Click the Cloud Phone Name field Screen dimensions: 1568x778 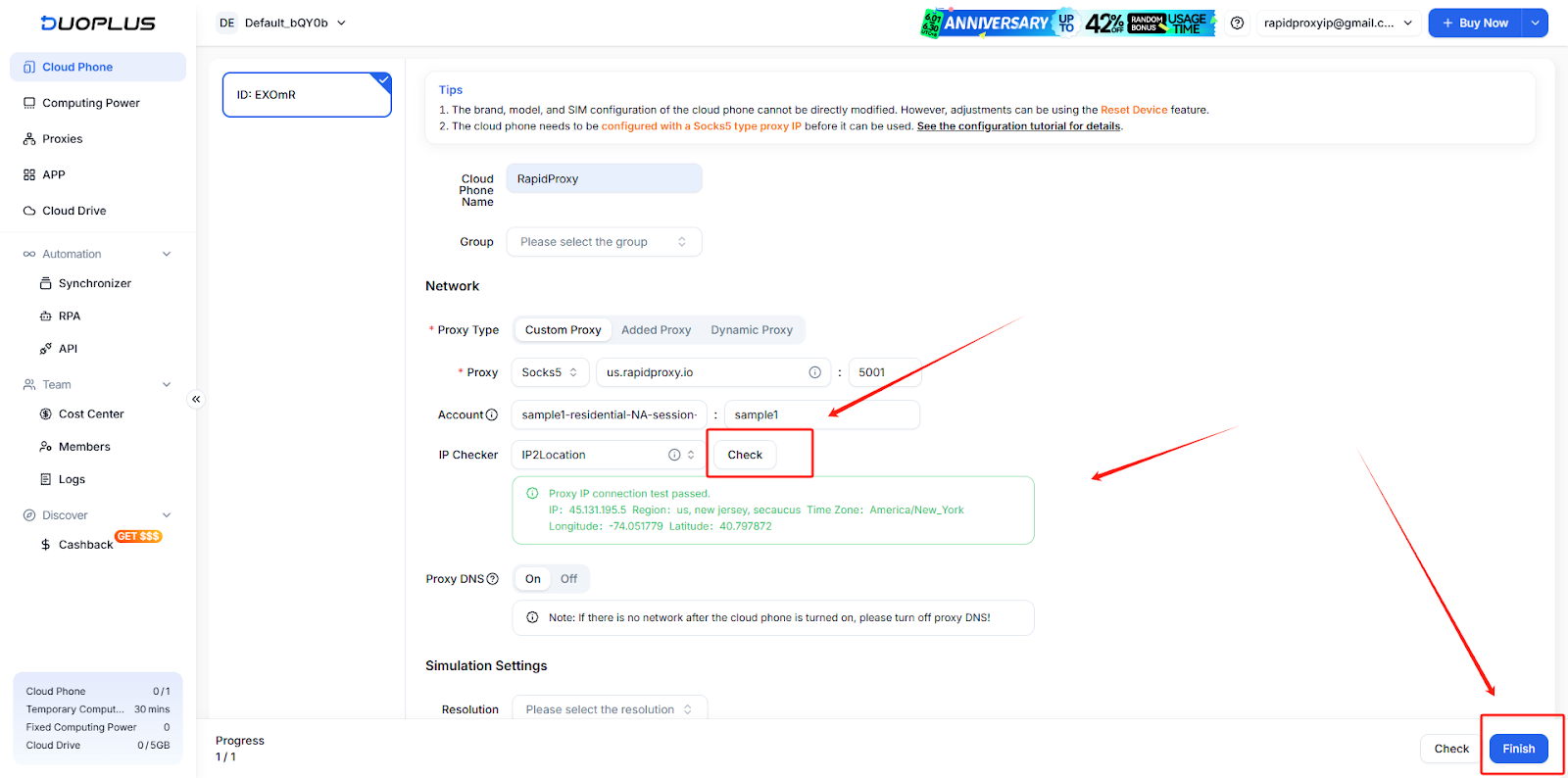pos(604,179)
